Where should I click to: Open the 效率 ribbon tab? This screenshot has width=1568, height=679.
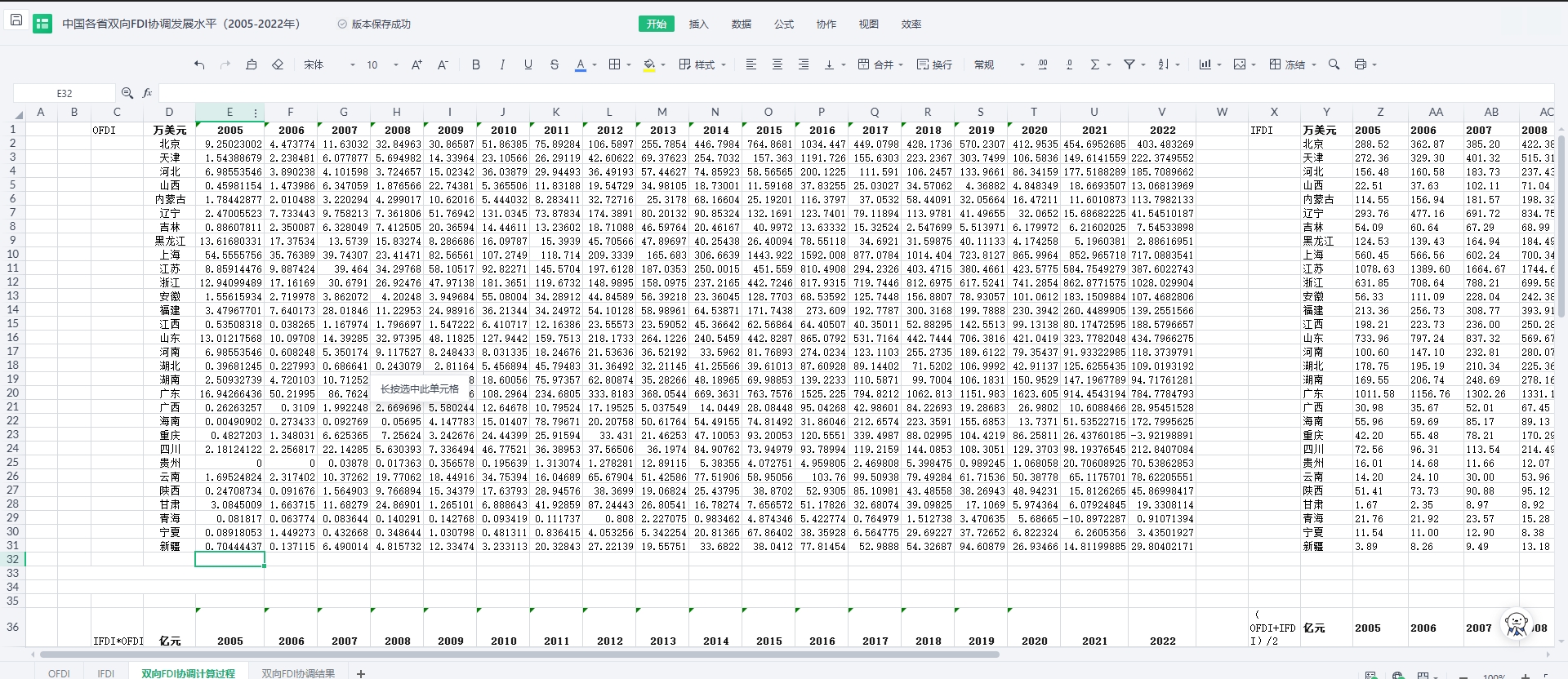[911, 24]
